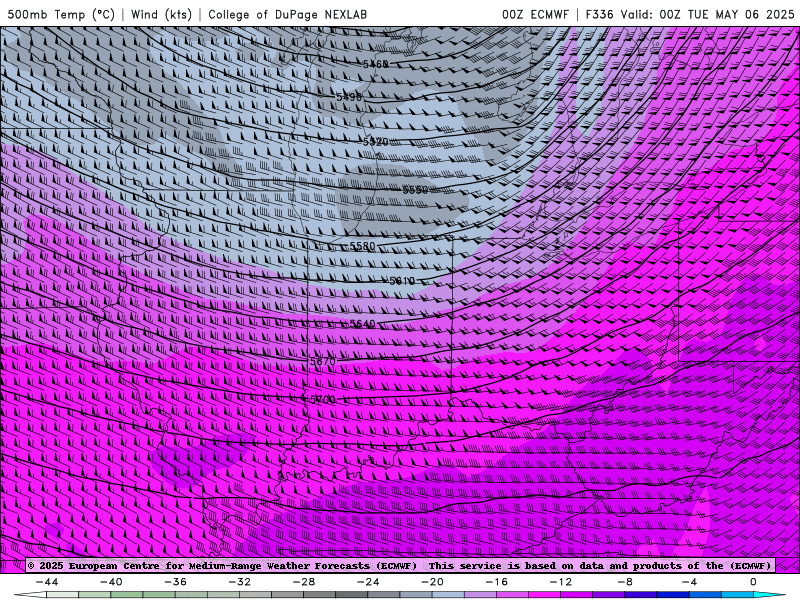Viewport: 800px width, 600px height.
Task: Click the 5610 height contour label
Action: click(x=403, y=281)
